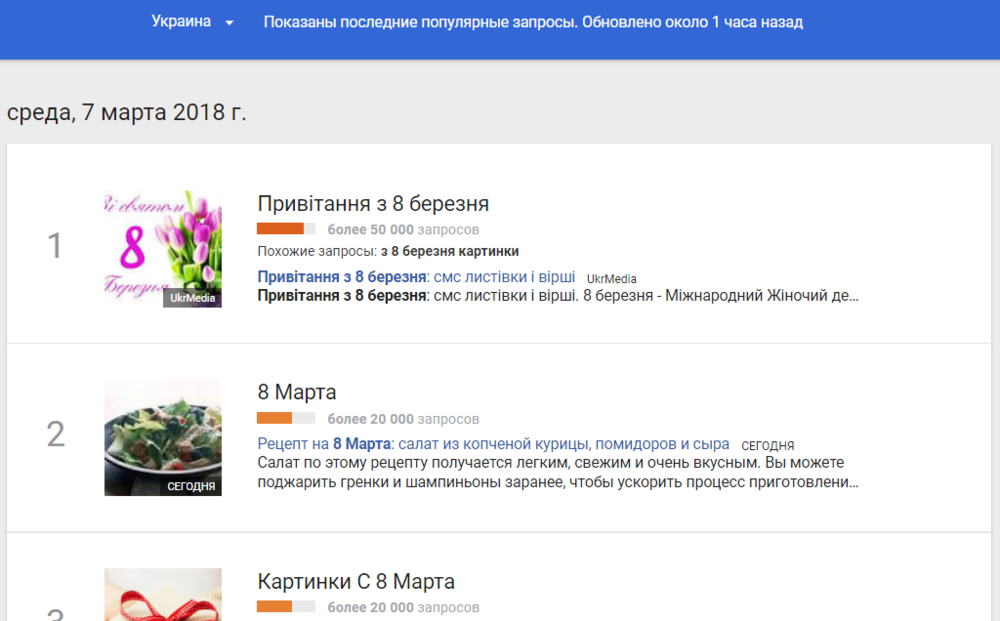Open the red ribbon thumbnail of third trend
Image resolution: width=1000 pixels, height=621 pixels.
click(x=163, y=594)
